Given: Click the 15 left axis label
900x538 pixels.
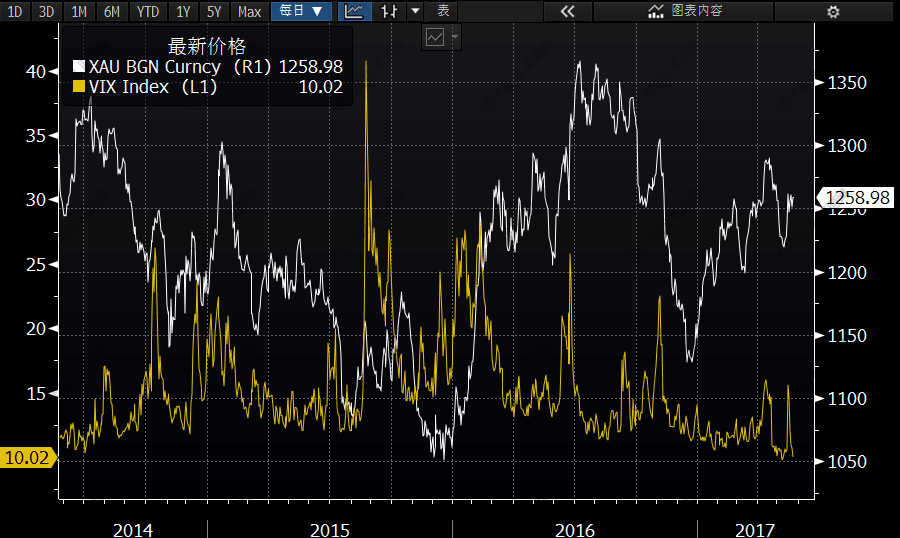Looking at the screenshot, I should 36,393.
